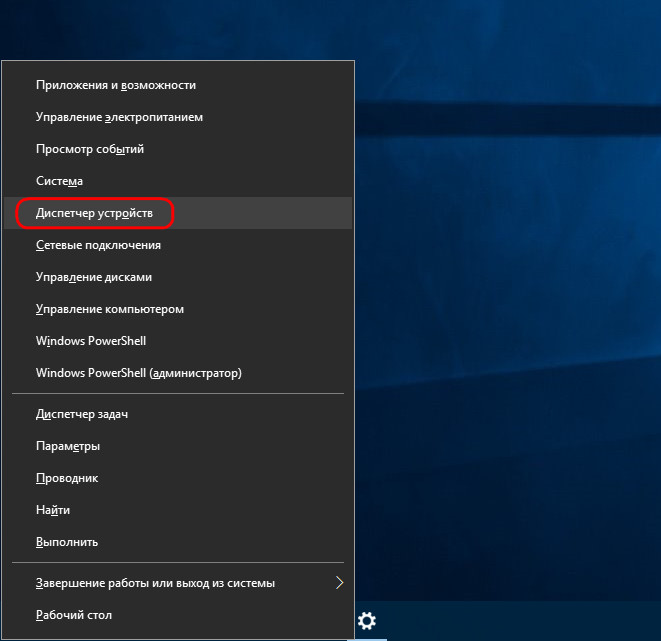Open Сетевые подключения

click(177, 245)
